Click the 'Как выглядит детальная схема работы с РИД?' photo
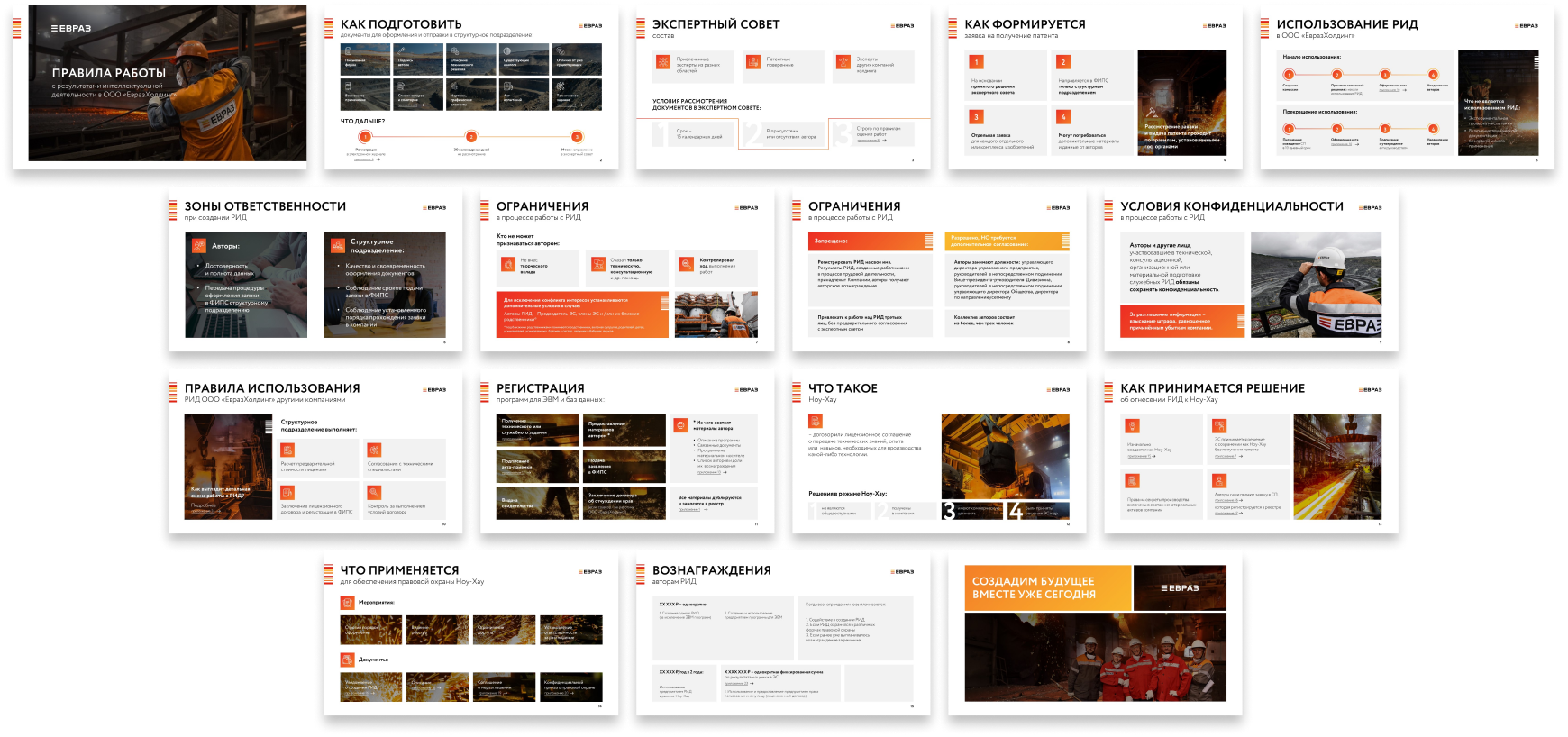 [x=228, y=467]
